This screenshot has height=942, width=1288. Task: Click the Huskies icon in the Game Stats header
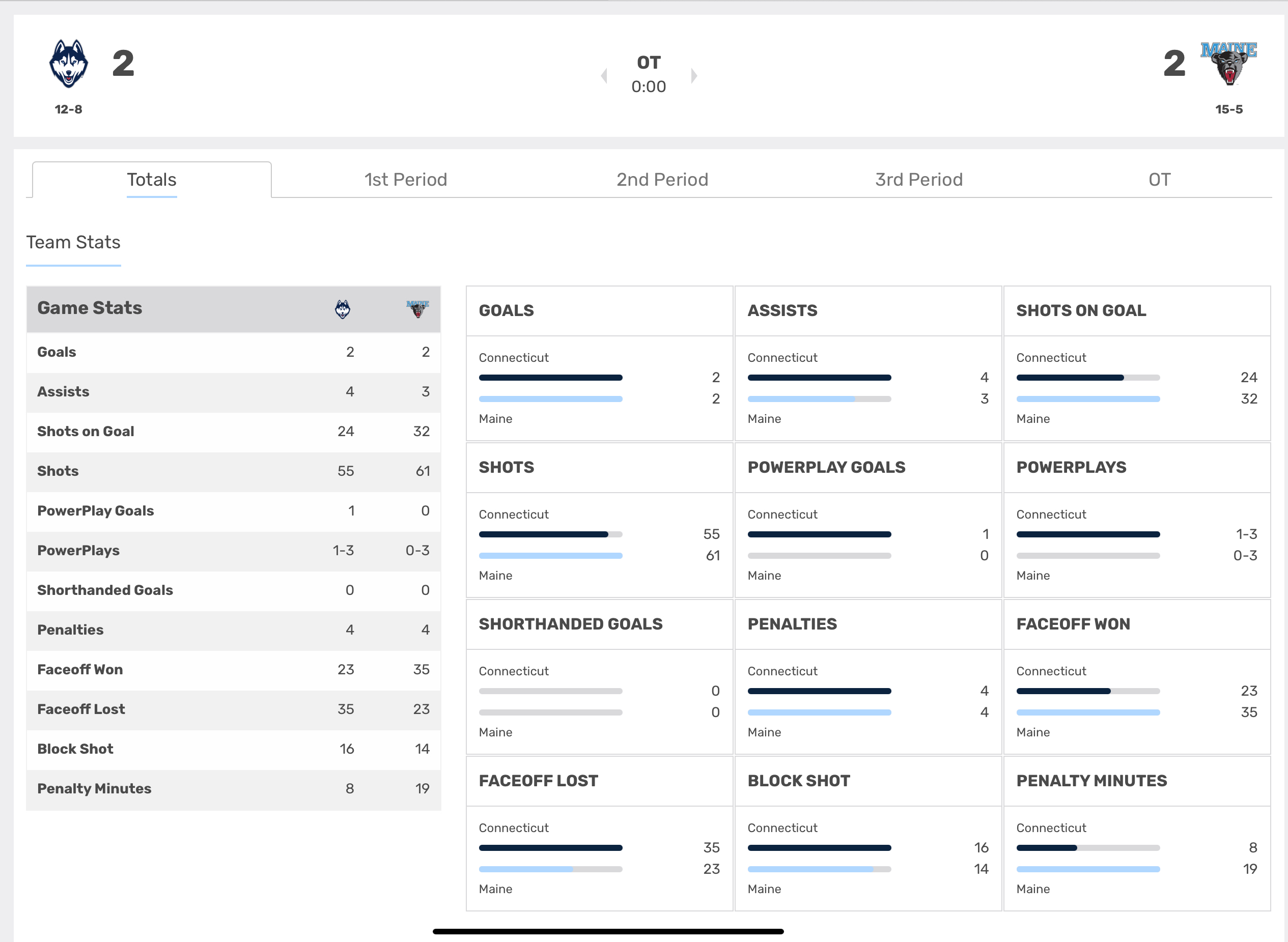342,309
